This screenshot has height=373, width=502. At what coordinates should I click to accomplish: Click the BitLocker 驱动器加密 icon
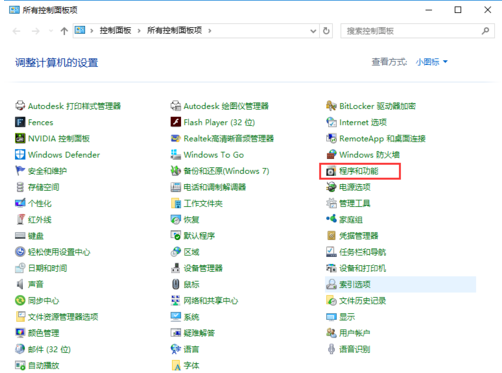point(331,106)
